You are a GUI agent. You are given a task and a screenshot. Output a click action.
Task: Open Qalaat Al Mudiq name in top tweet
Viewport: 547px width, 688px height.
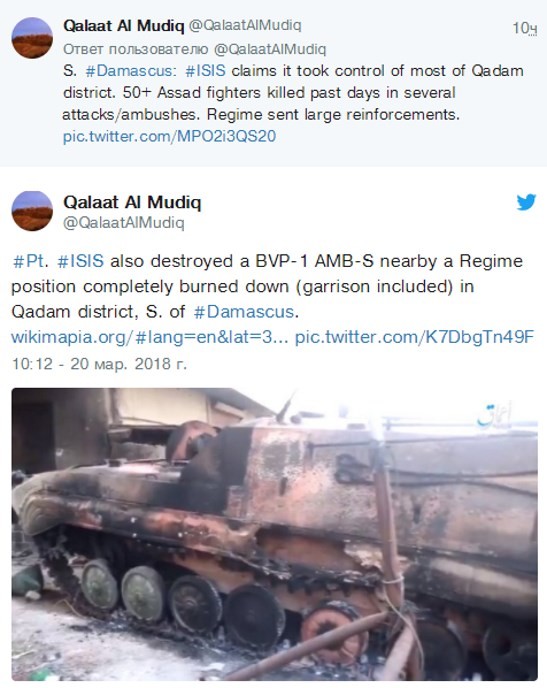point(124,25)
